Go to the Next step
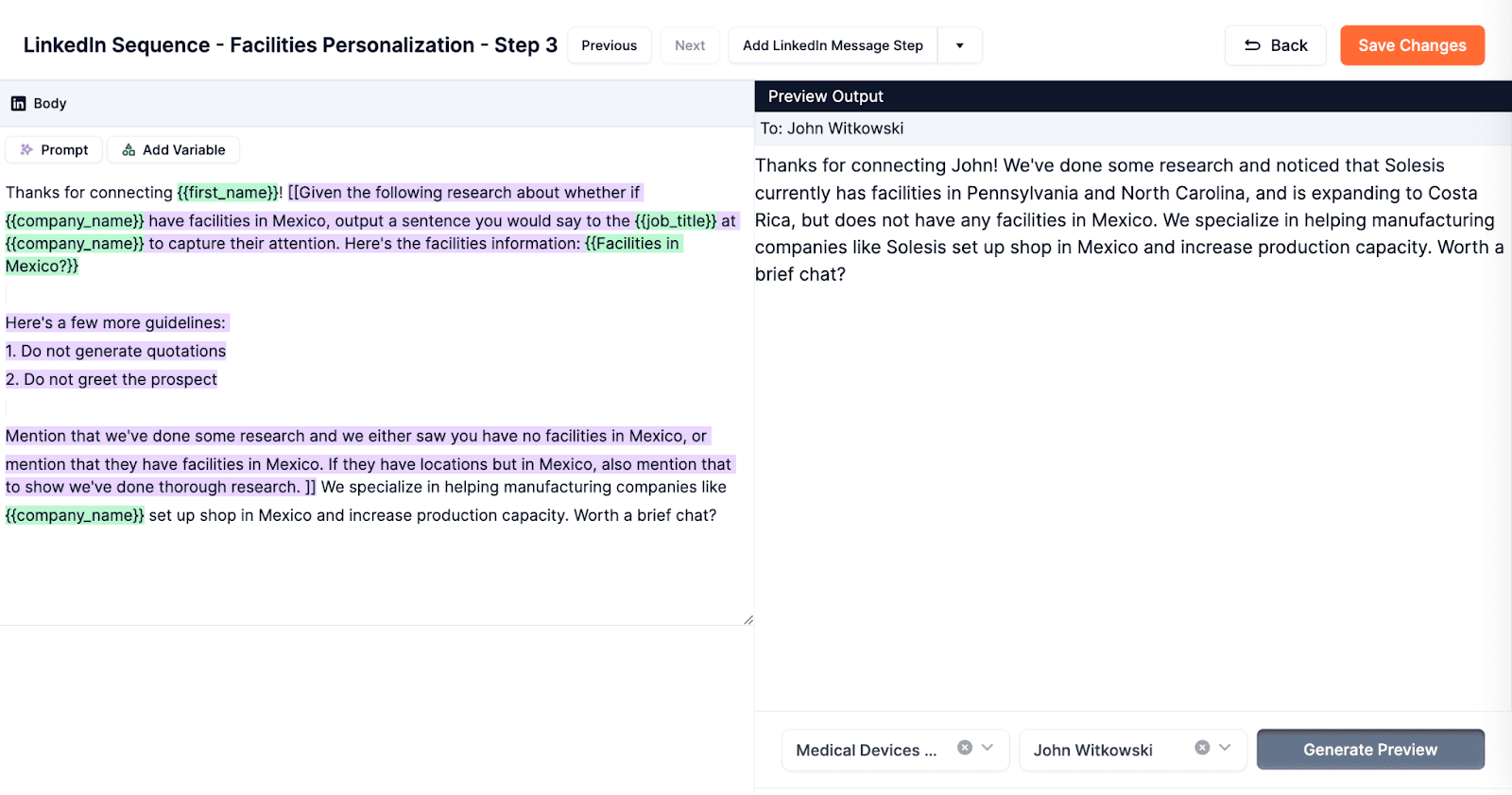Image resolution: width=1512 pixels, height=795 pixels. (690, 45)
